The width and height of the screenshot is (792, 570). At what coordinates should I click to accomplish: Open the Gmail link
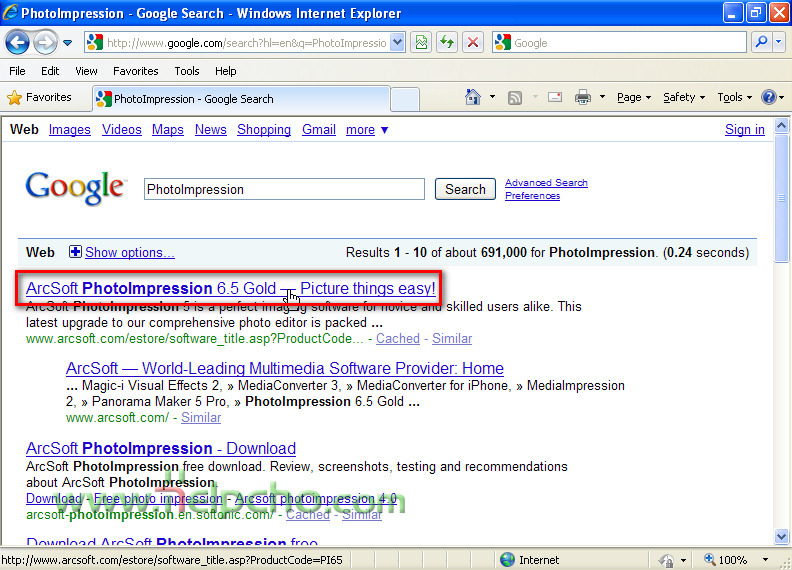point(319,130)
